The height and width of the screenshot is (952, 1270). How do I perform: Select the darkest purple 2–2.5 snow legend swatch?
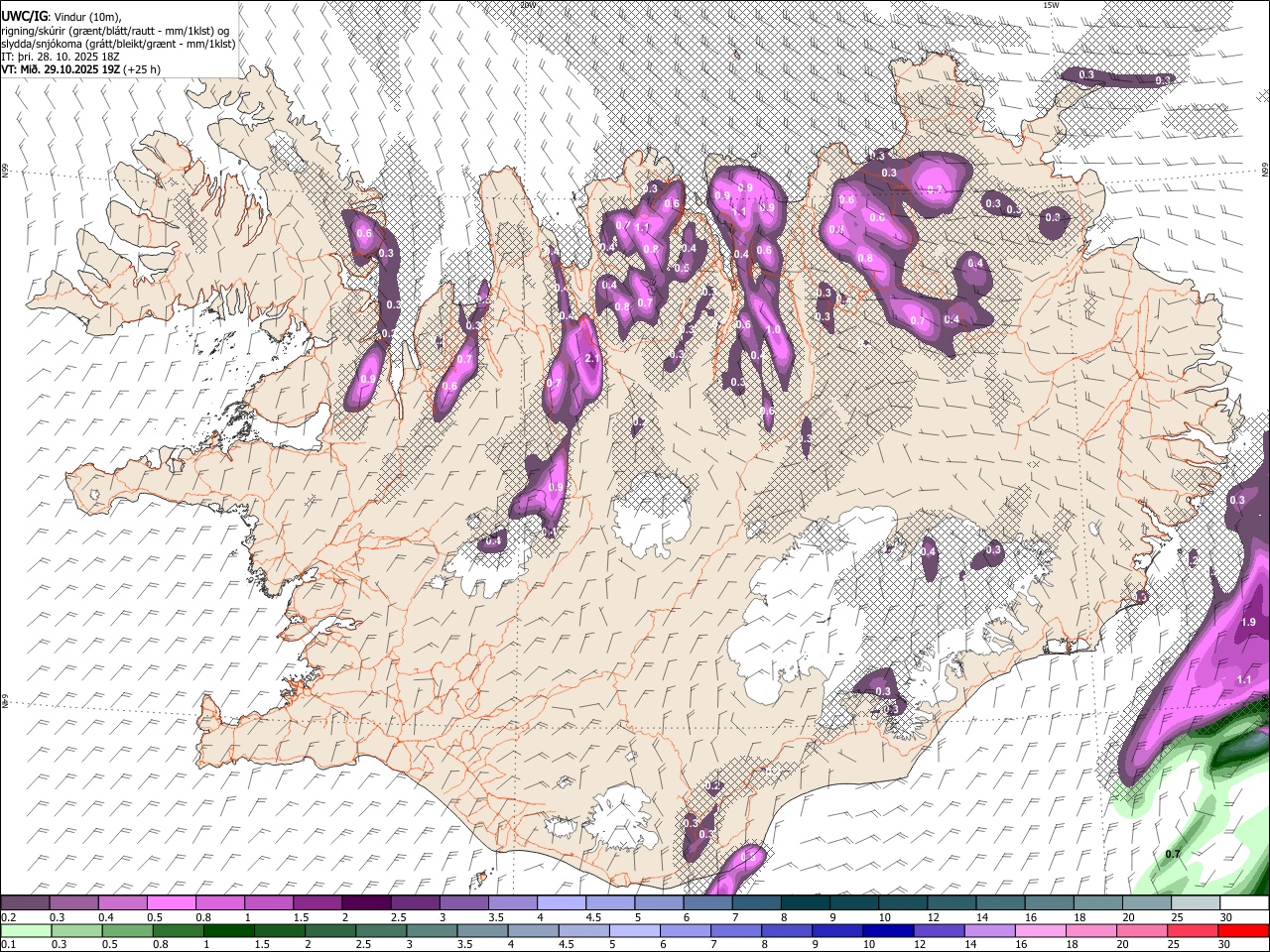(366, 903)
